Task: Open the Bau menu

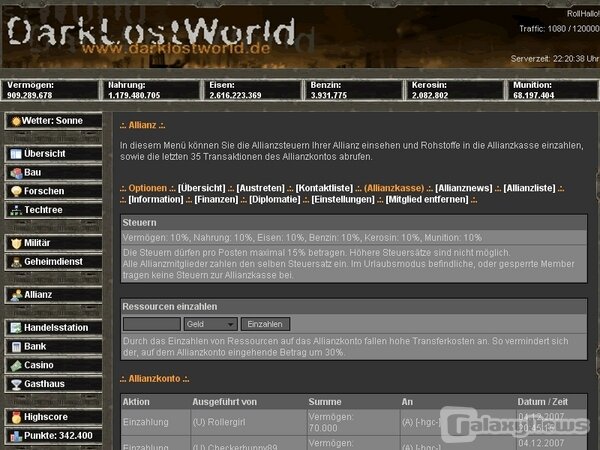Action: [x=54, y=173]
